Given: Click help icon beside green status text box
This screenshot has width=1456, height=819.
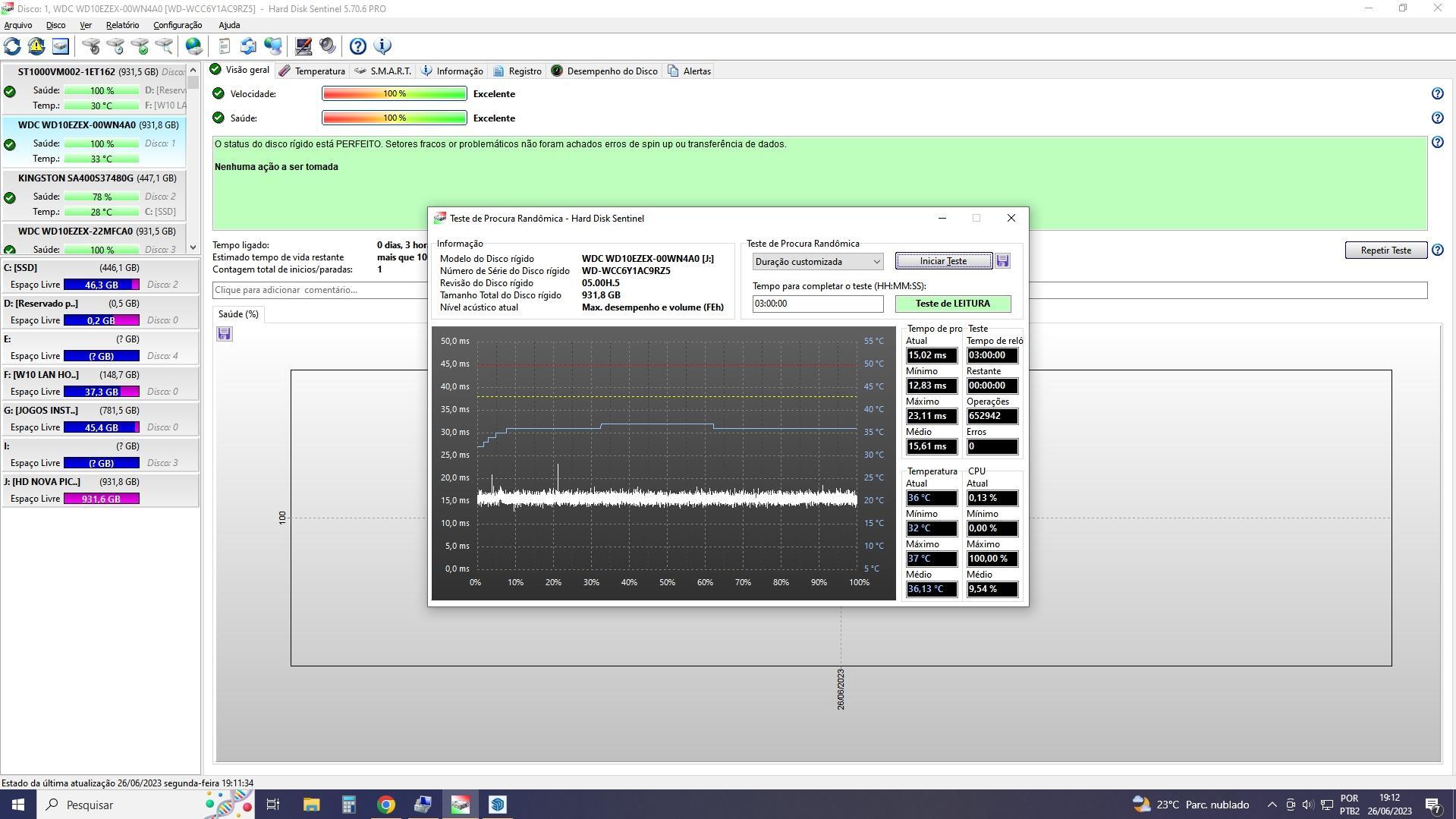Looking at the screenshot, I should (1437, 142).
